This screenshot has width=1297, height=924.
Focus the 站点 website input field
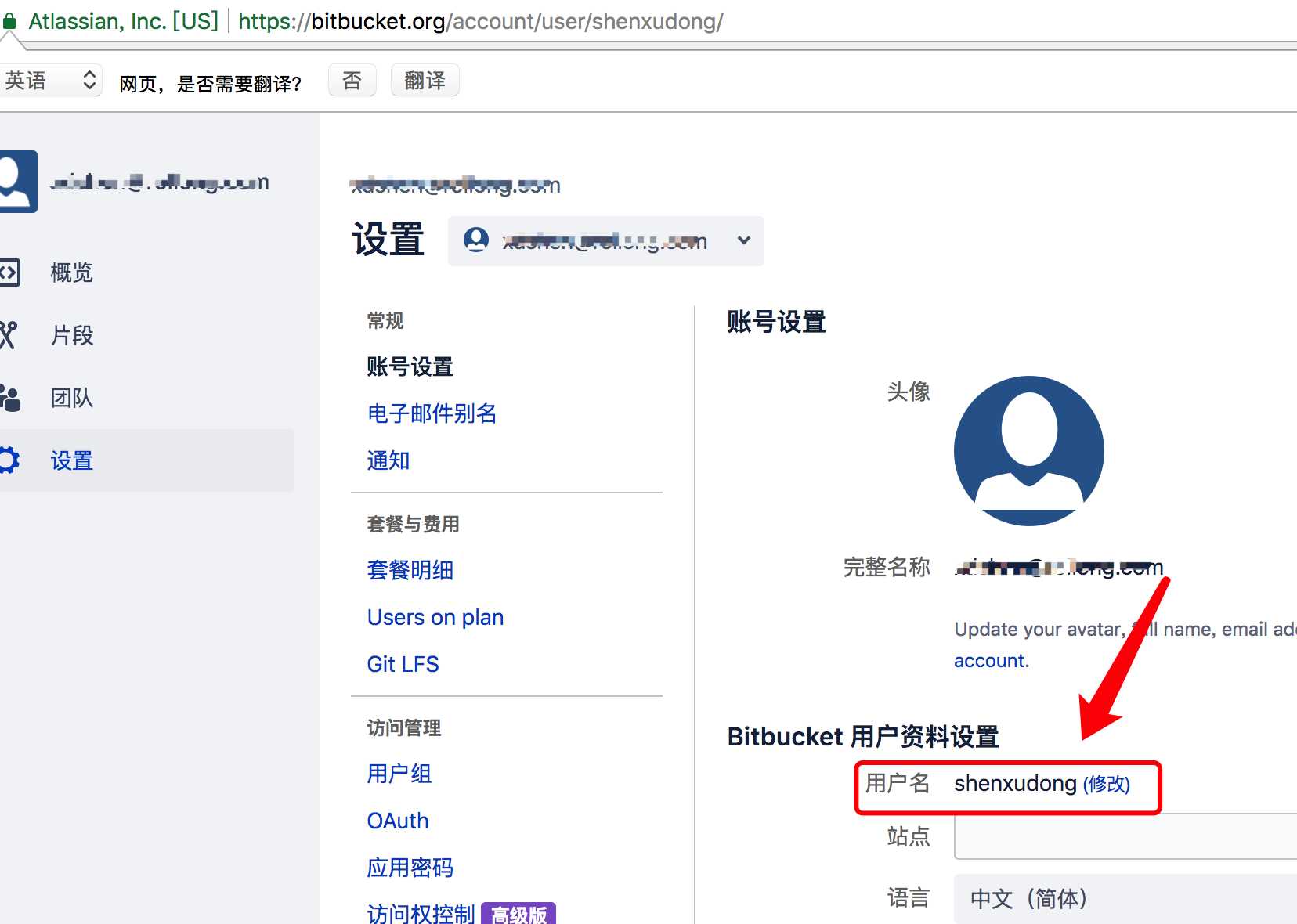1125,836
